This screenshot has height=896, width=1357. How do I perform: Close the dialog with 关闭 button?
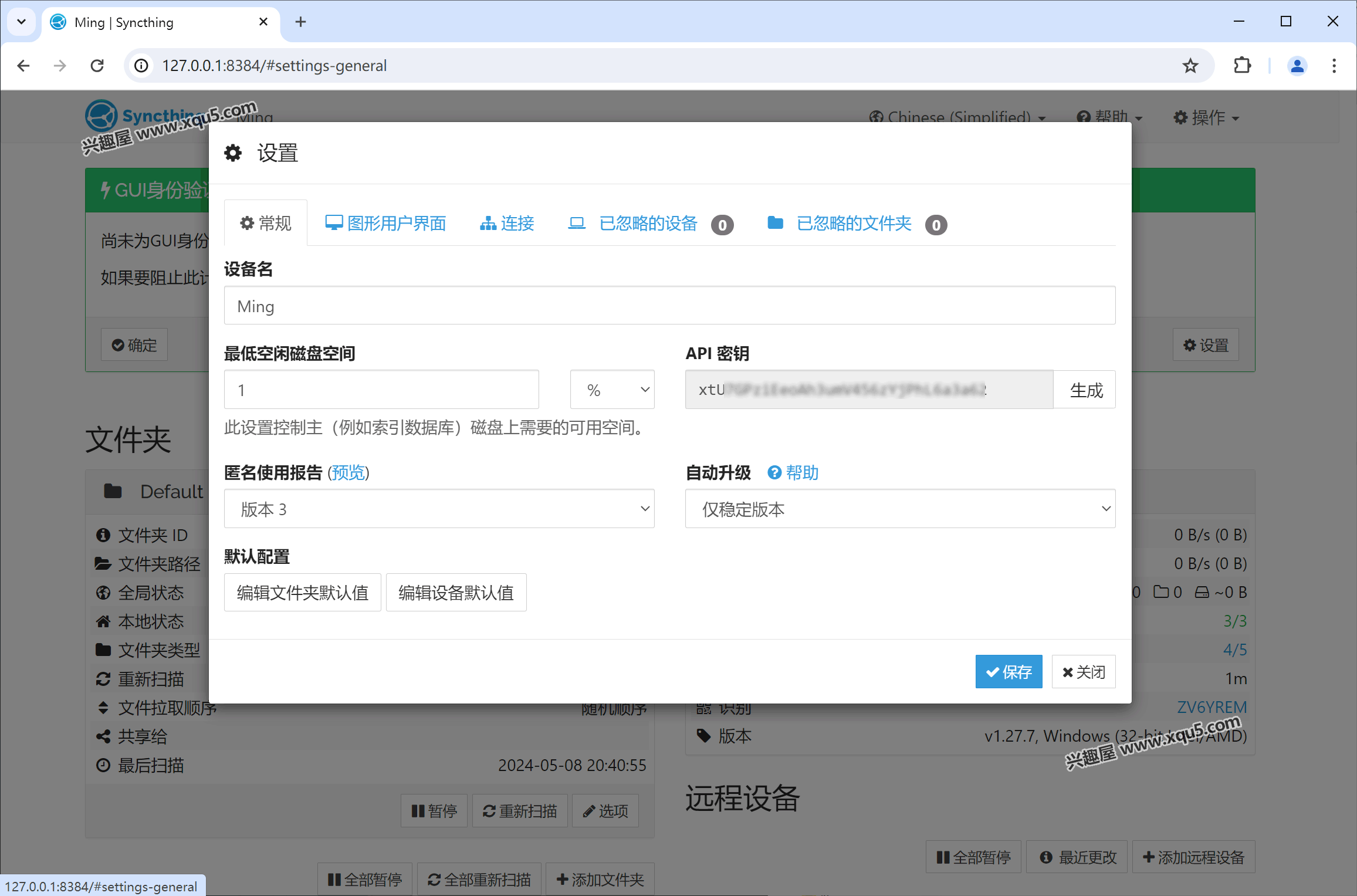tap(1084, 672)
